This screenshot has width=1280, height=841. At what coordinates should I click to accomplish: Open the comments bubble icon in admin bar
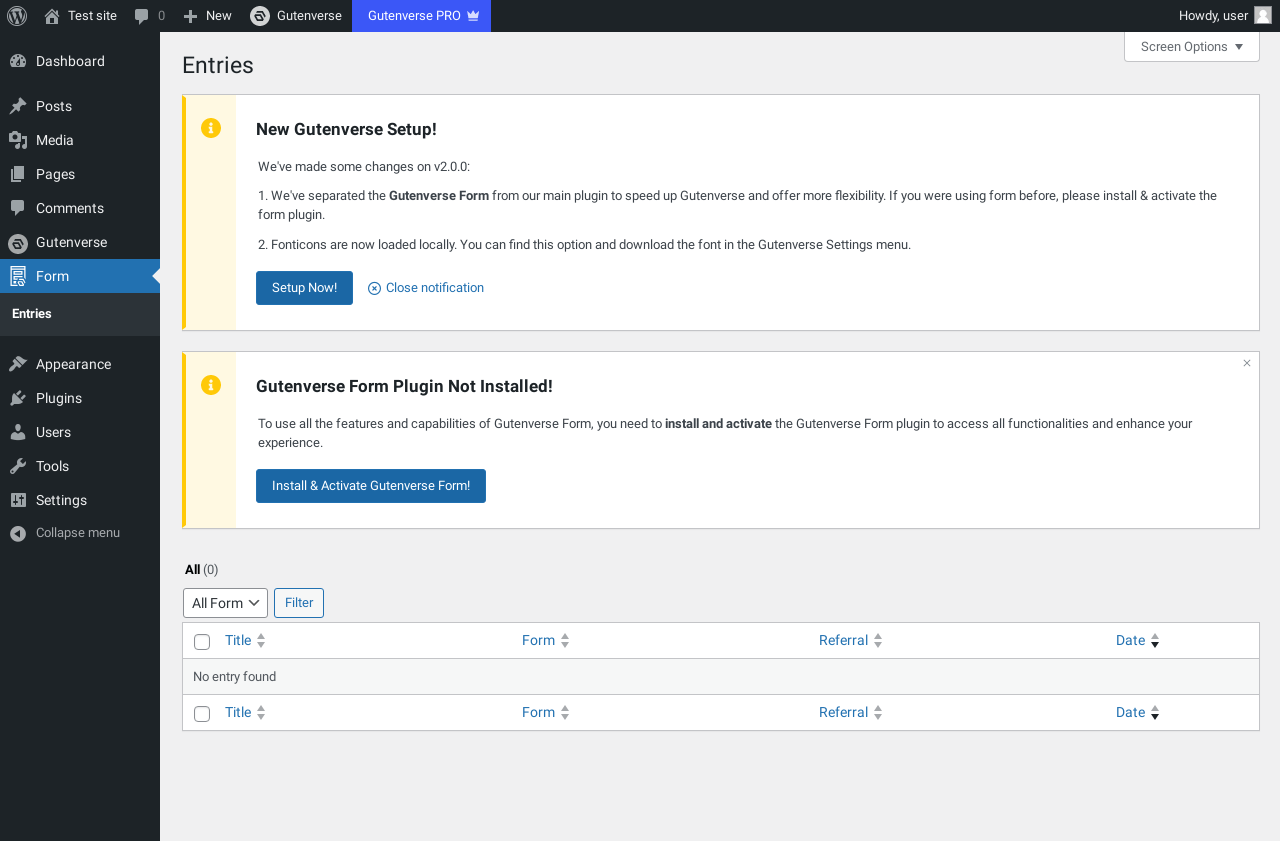pyautogui.click(x=142, y=16)
